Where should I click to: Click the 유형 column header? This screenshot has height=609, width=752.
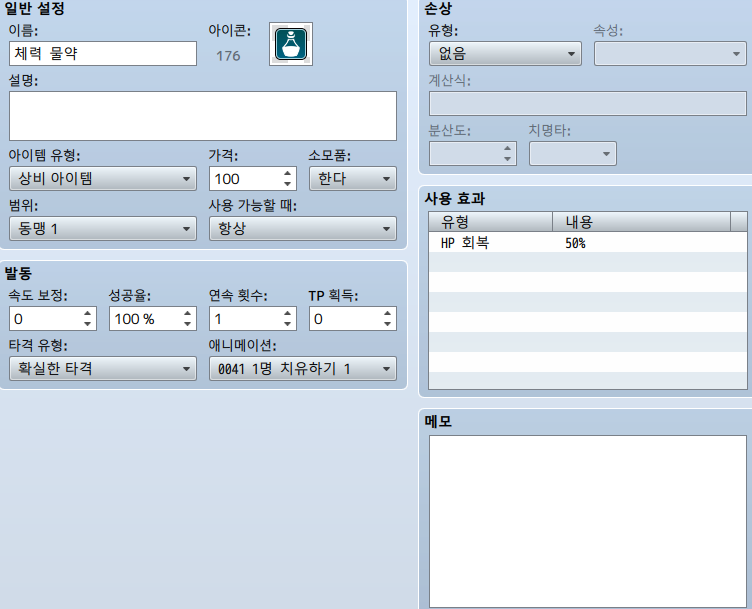click(x=490, y=222)
